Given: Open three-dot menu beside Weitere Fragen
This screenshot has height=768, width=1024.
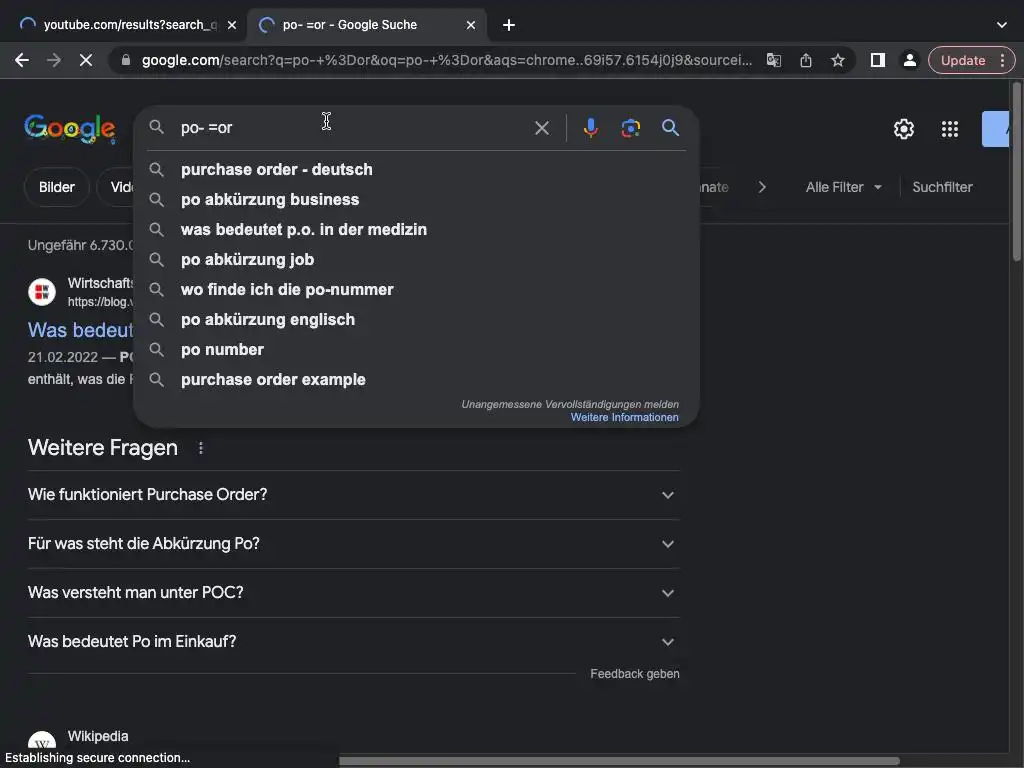Looking at the screenshot, I should pyautogui.click(x=200, y=448).
